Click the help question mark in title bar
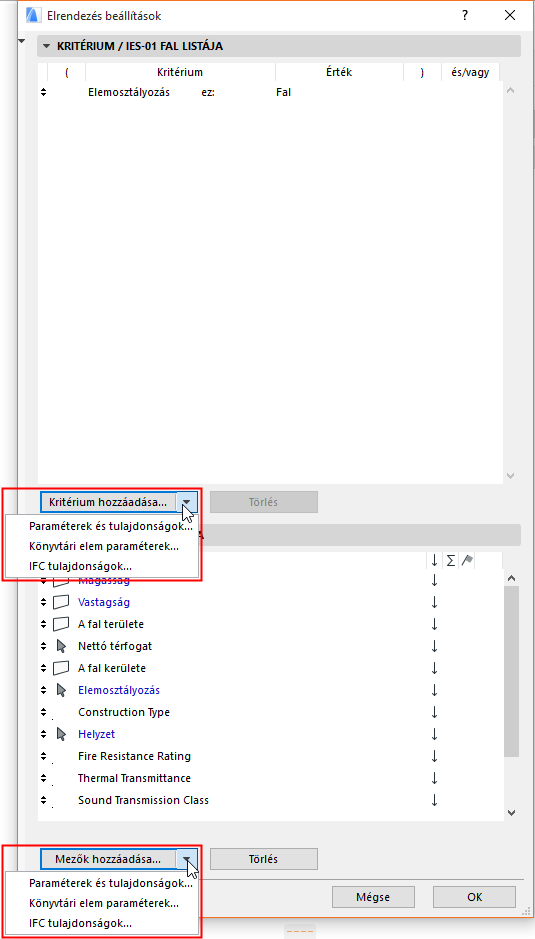 pos(465,16)
